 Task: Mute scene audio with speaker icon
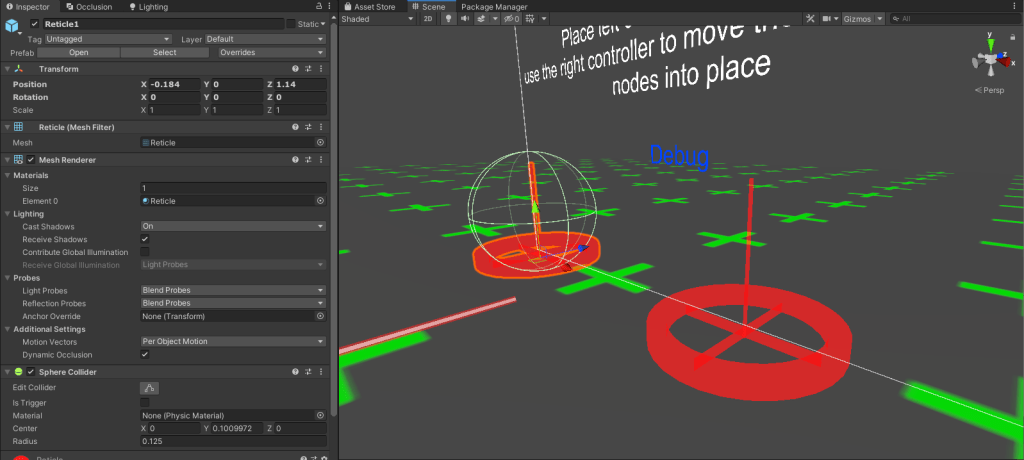tap(465, 19)
